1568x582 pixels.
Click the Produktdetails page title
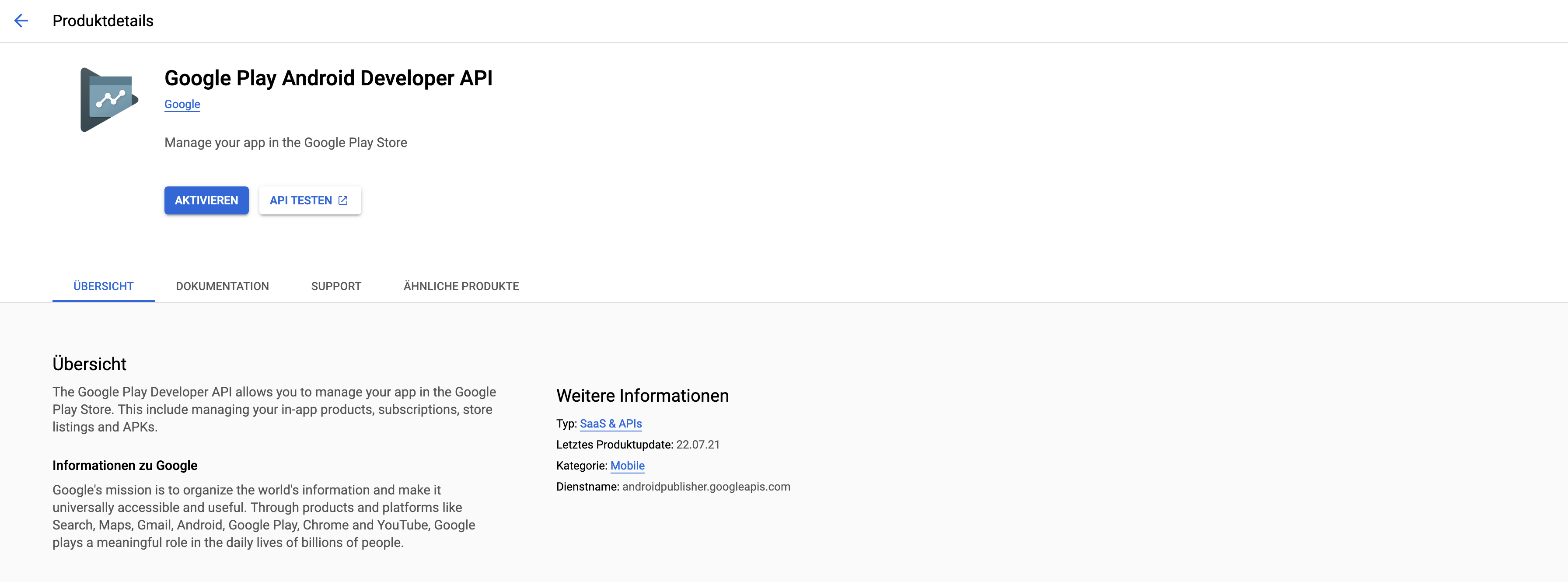(x=103, y=21)
